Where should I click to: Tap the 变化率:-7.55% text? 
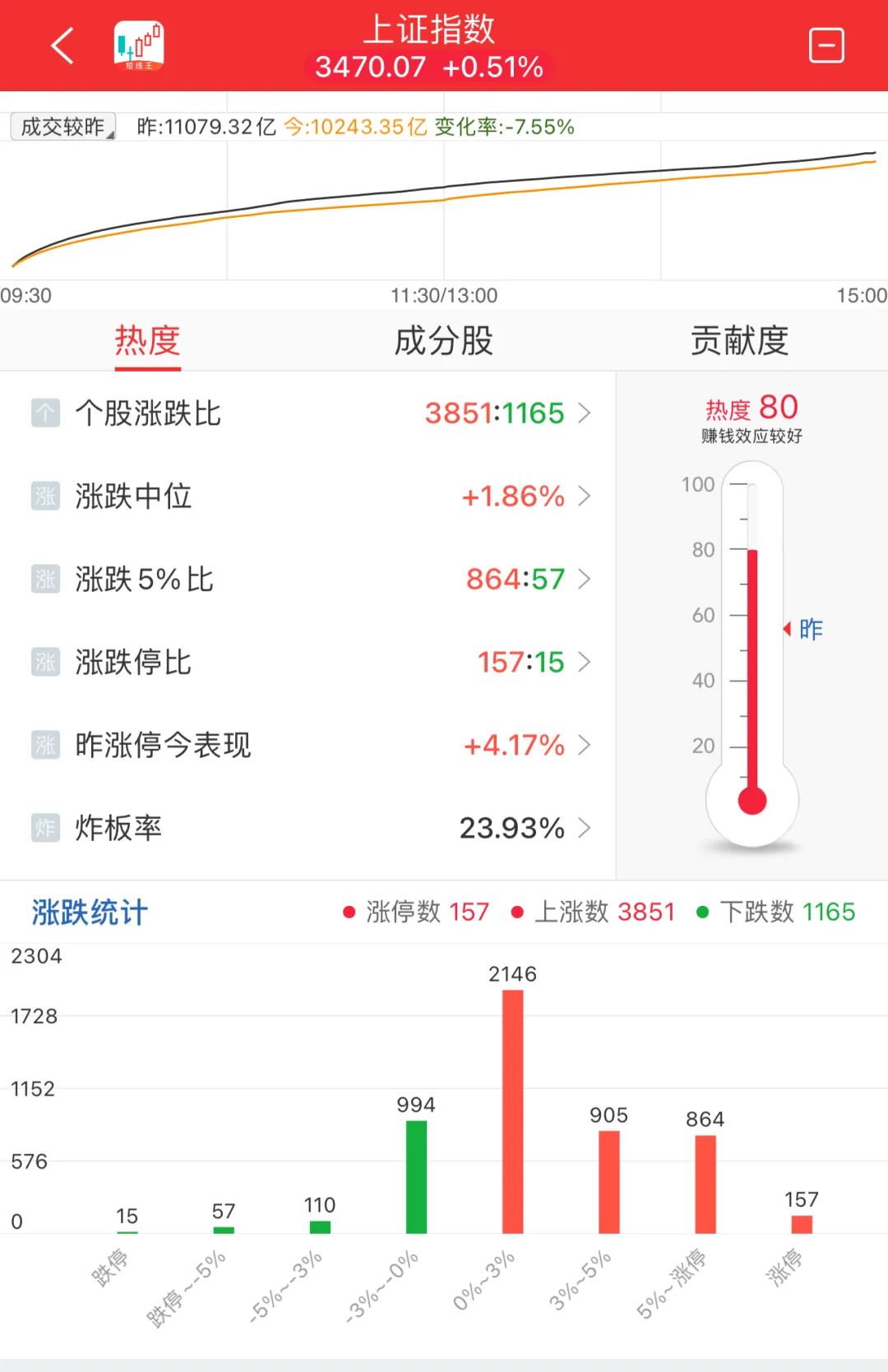click(x=505, y=127)
